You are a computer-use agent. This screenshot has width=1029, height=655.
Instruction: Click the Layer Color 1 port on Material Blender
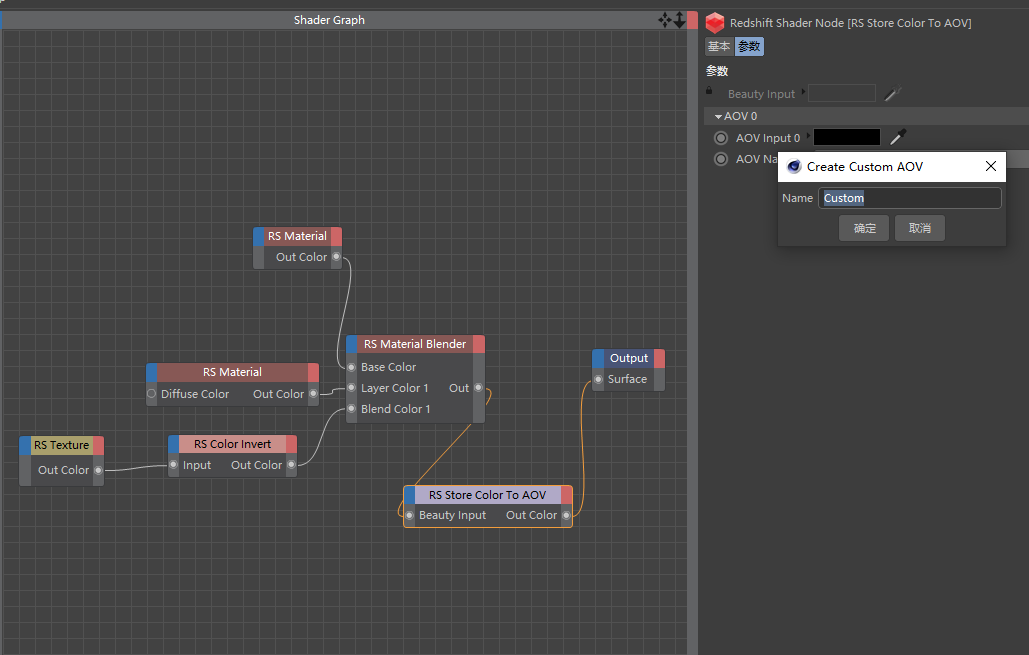[x=351, y=388]
